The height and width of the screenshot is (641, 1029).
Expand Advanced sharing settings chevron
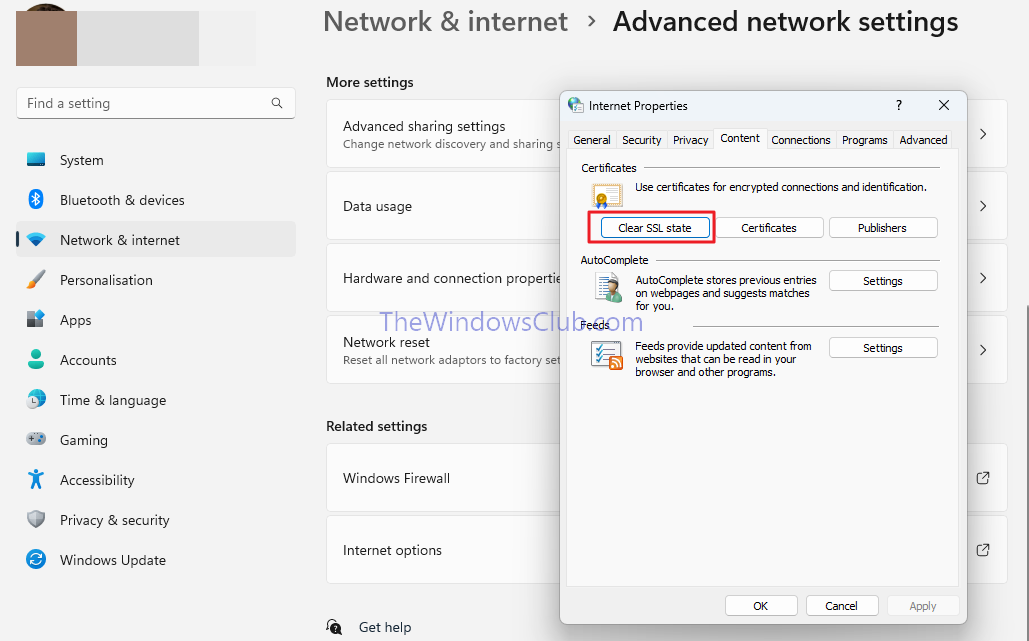tap(982, 134)
